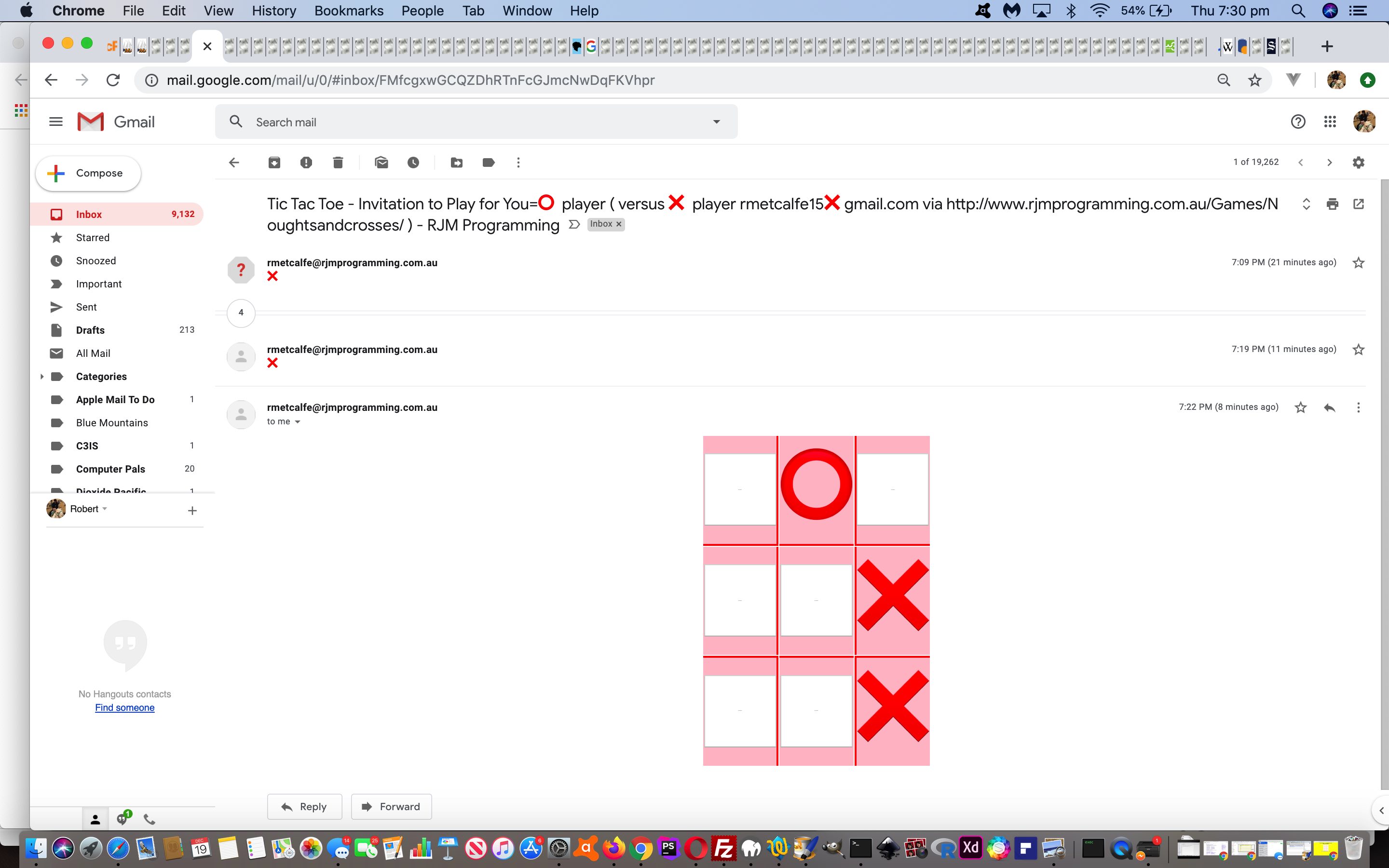
Task: Click the report spam icon in toolbar
Action: [x=306, y=162]
